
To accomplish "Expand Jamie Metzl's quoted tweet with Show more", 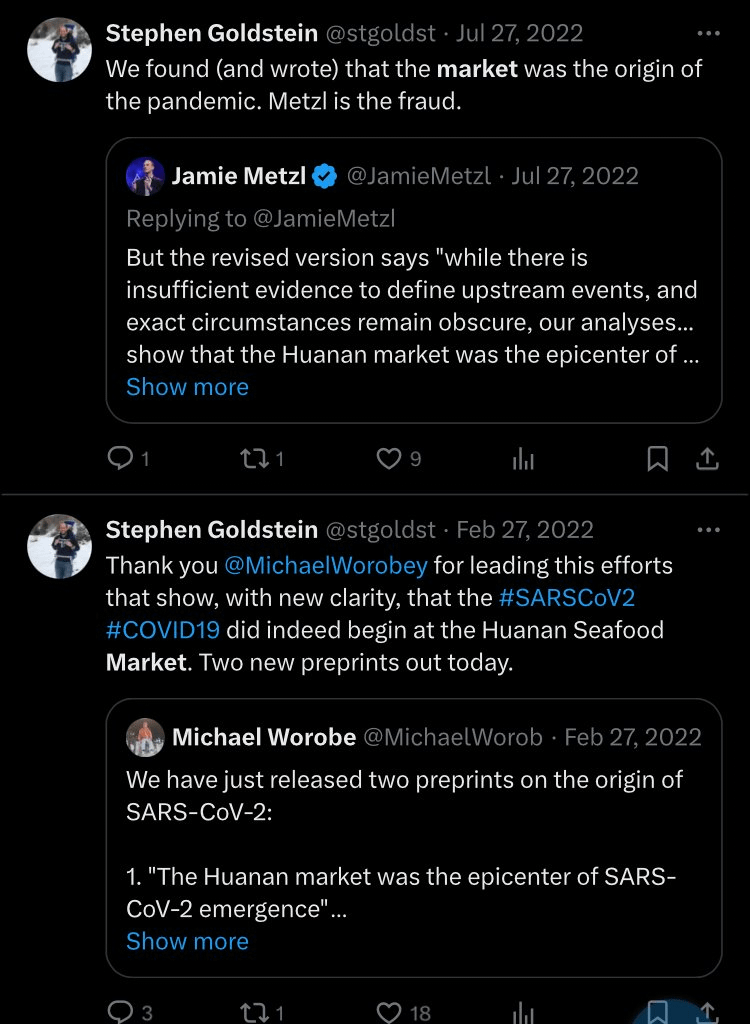I will (187, 387).
